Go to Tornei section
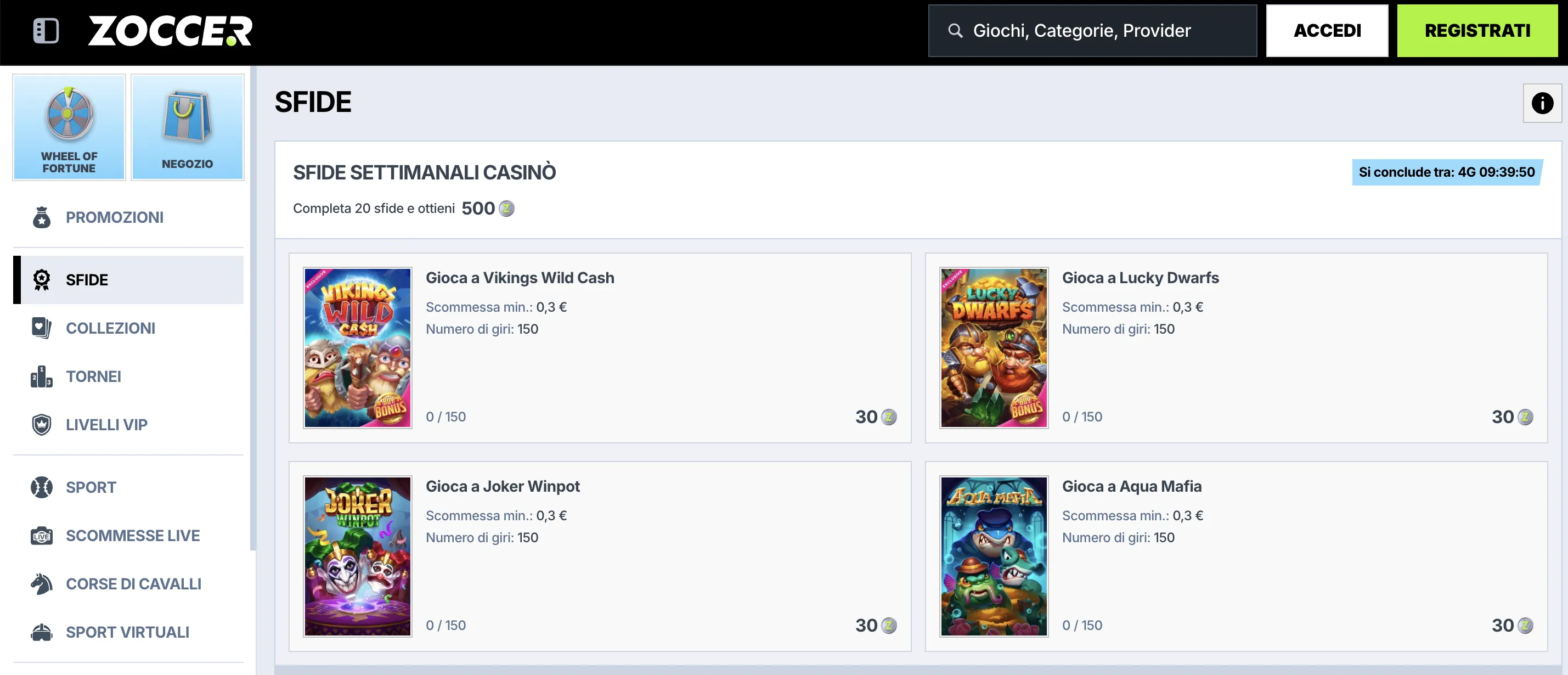This screenshot has height=675, width=1568. [x=128, y=376]
